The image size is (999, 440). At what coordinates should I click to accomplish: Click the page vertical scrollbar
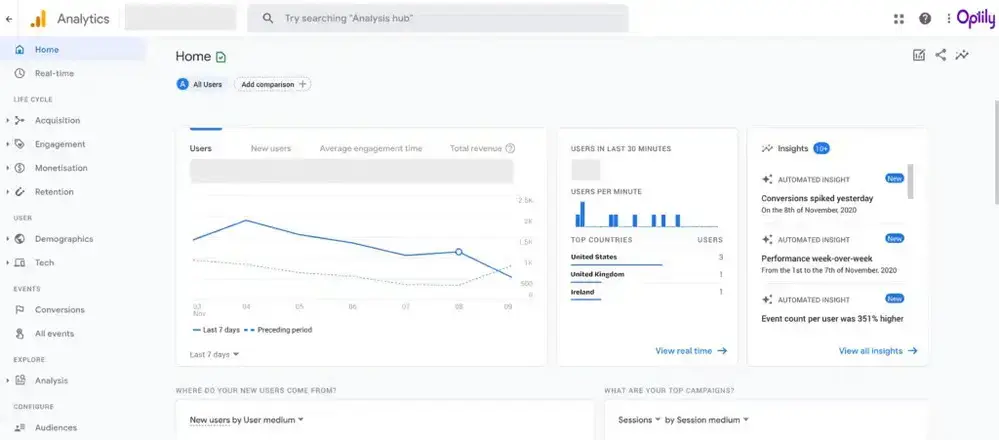(996, 153)
